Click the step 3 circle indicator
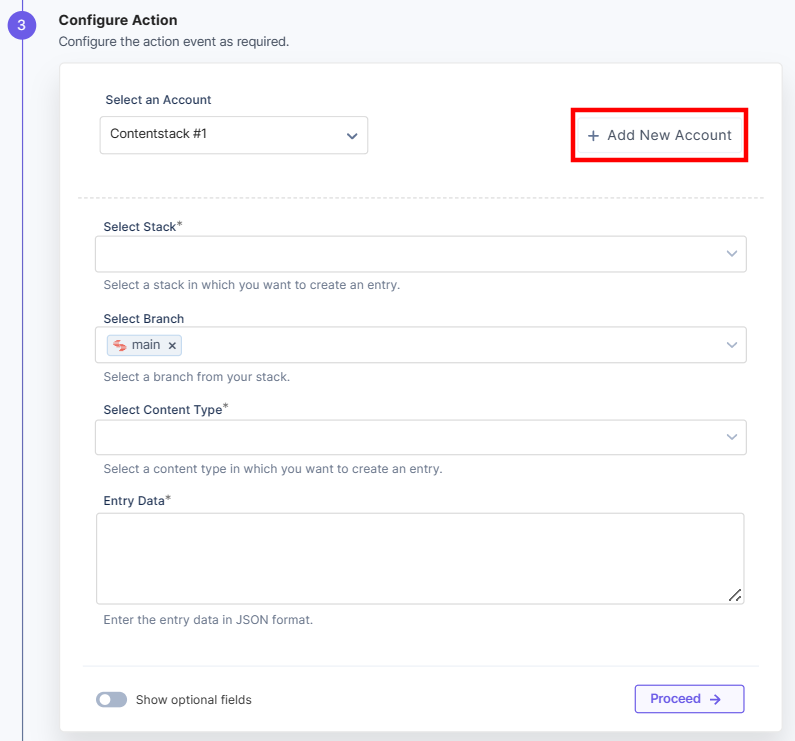 22,25
